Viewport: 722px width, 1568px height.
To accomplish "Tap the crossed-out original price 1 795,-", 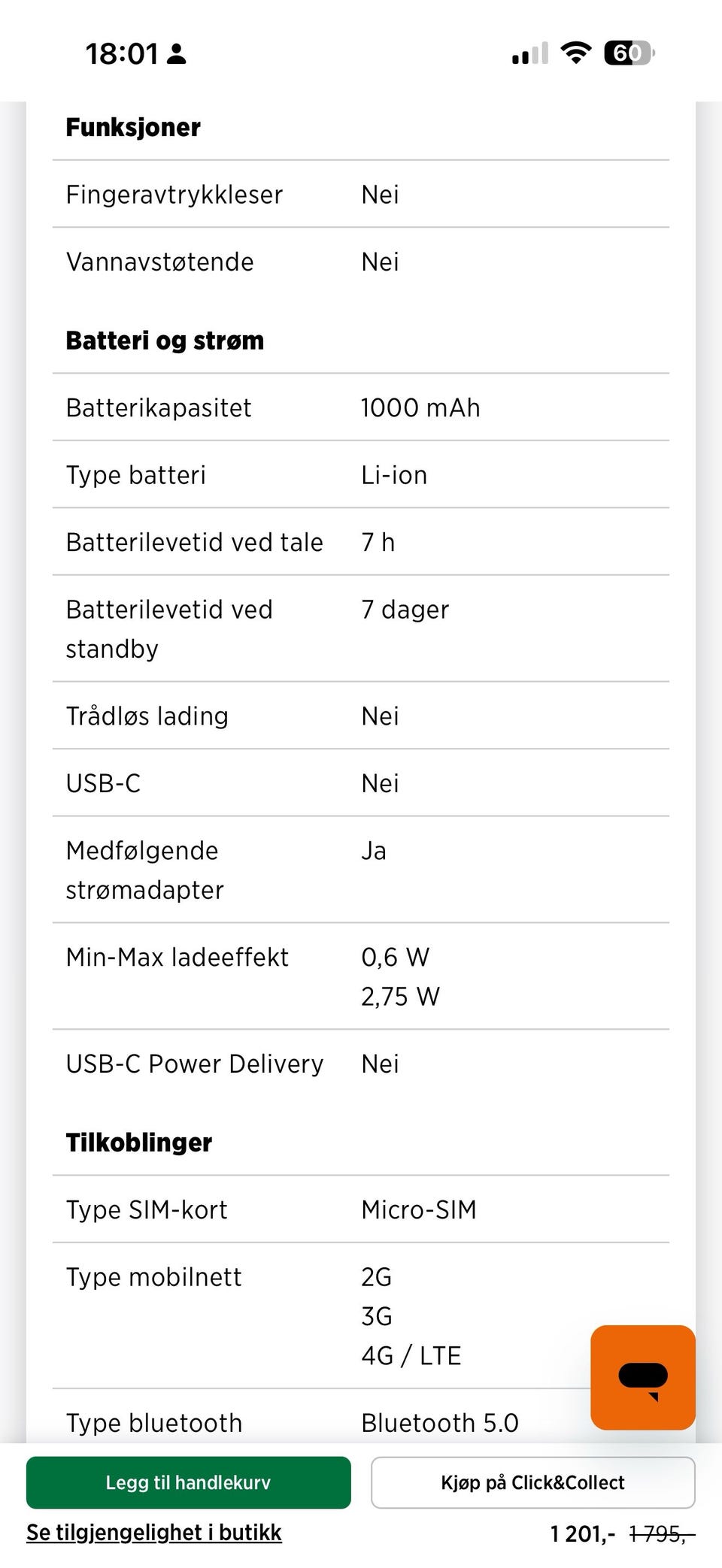I will pyautogui.click(x=658, y=1533).
